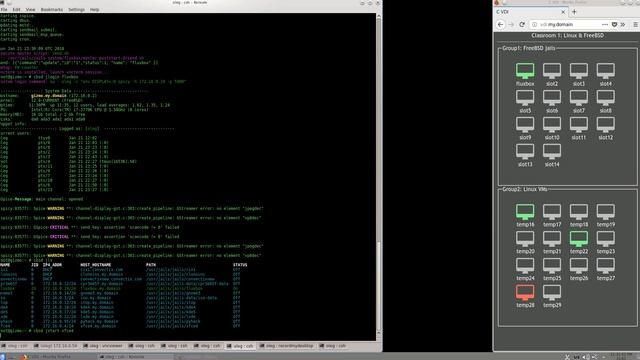
Task: Go forward in the Firefox browser
Action: pos(511,24)
